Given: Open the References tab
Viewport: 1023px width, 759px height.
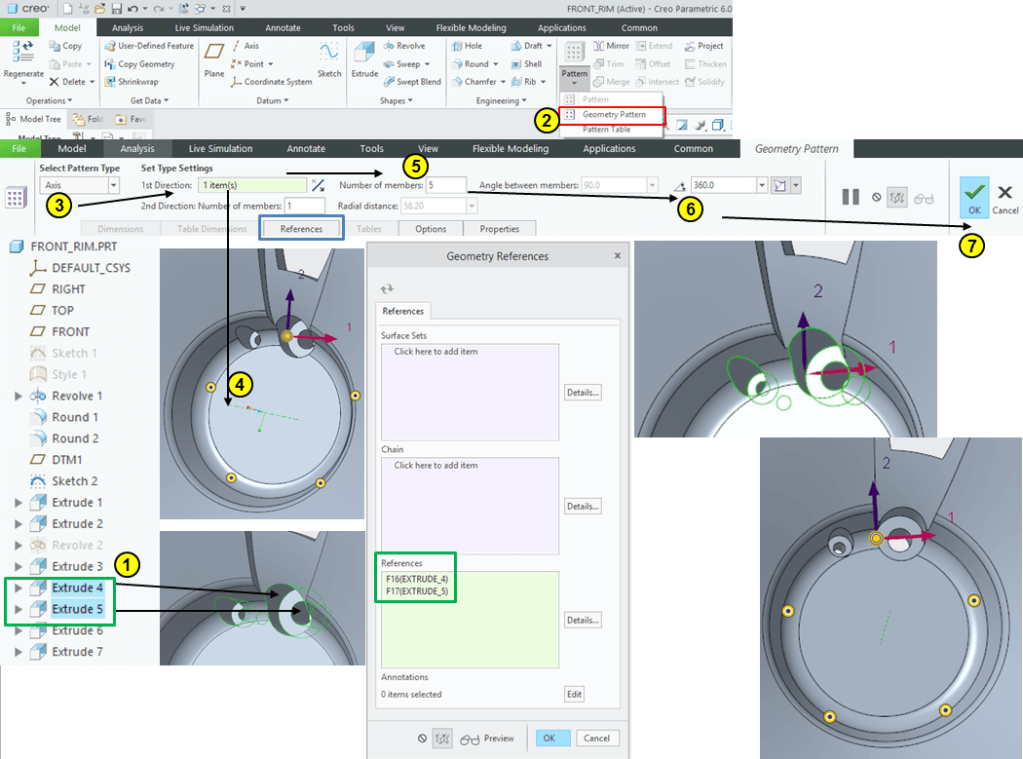Looking at the screenshot, I should tap(301, 229).
